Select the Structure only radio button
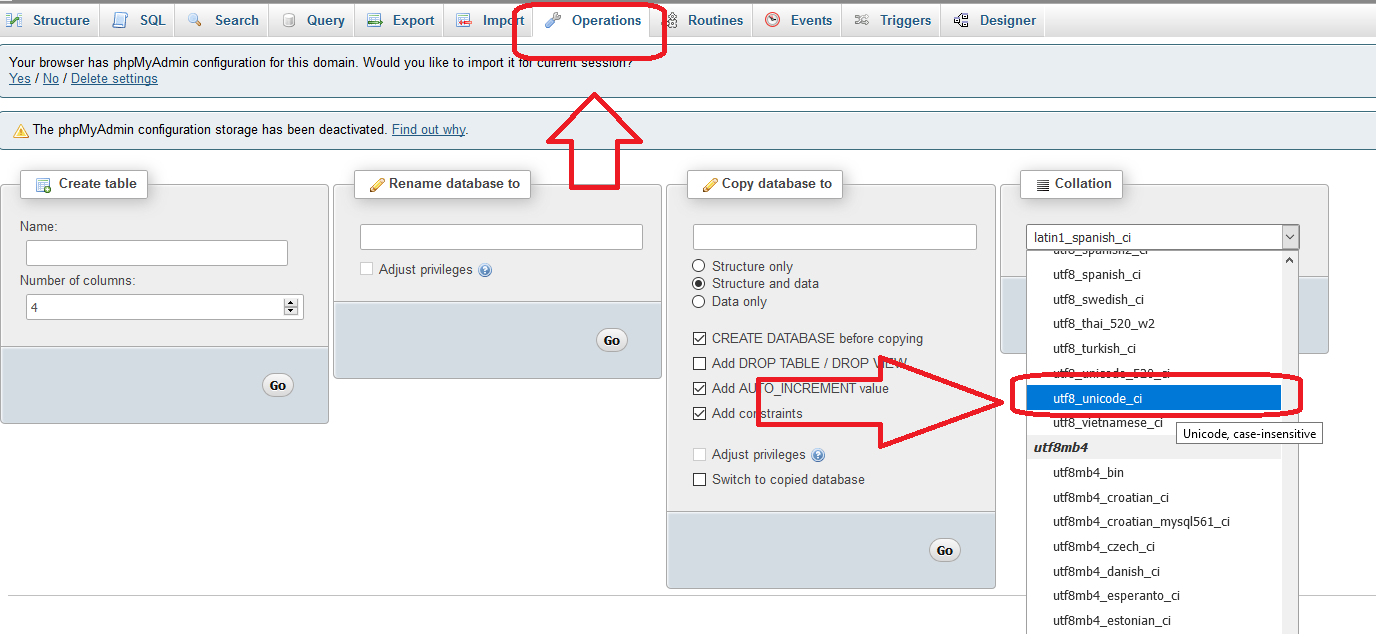 (699, 266)
